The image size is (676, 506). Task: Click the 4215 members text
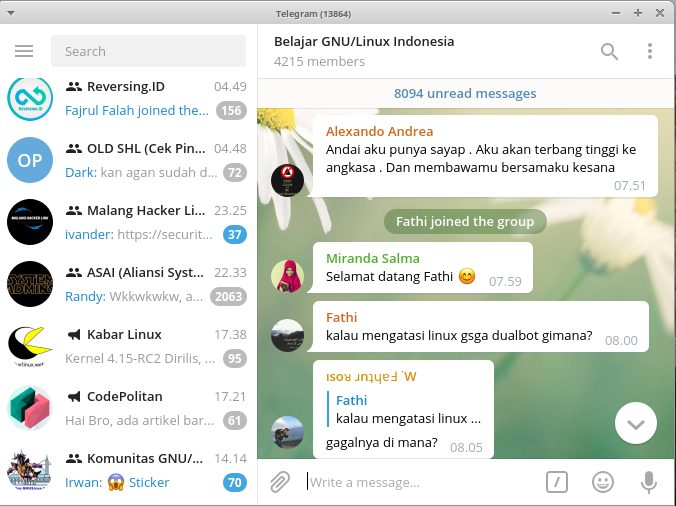(x=319, y=62)
